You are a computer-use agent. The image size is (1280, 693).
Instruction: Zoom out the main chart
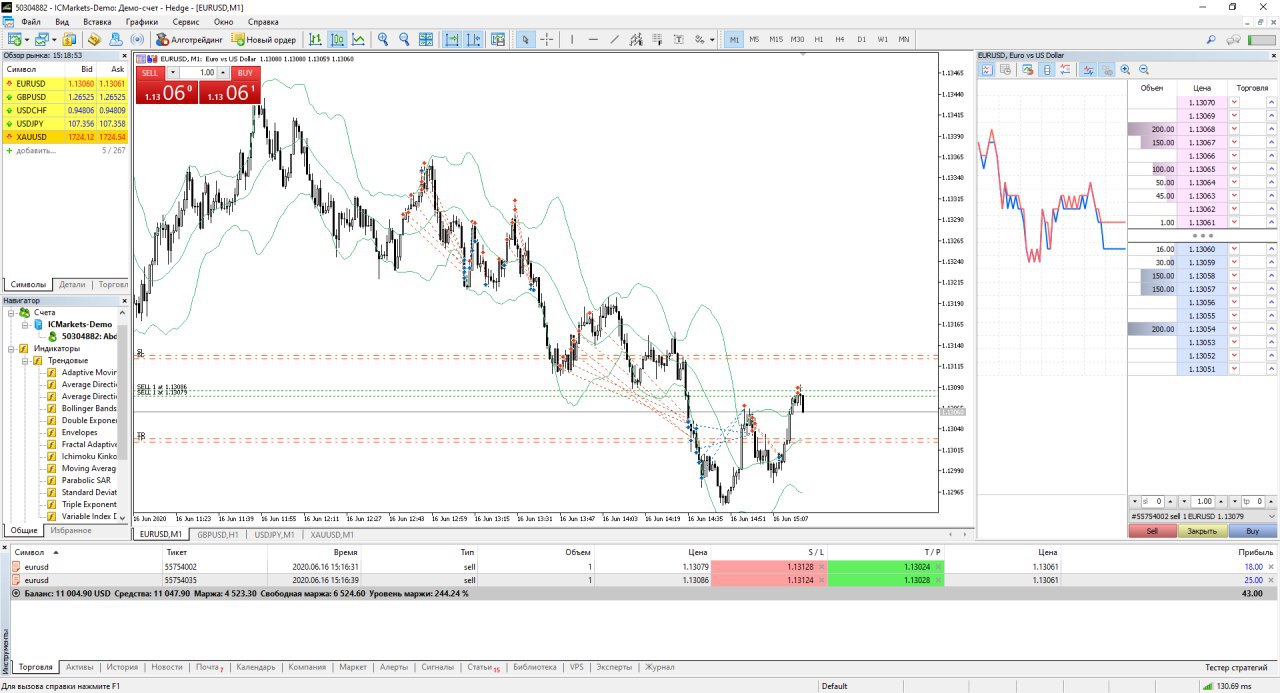[404, 40]
